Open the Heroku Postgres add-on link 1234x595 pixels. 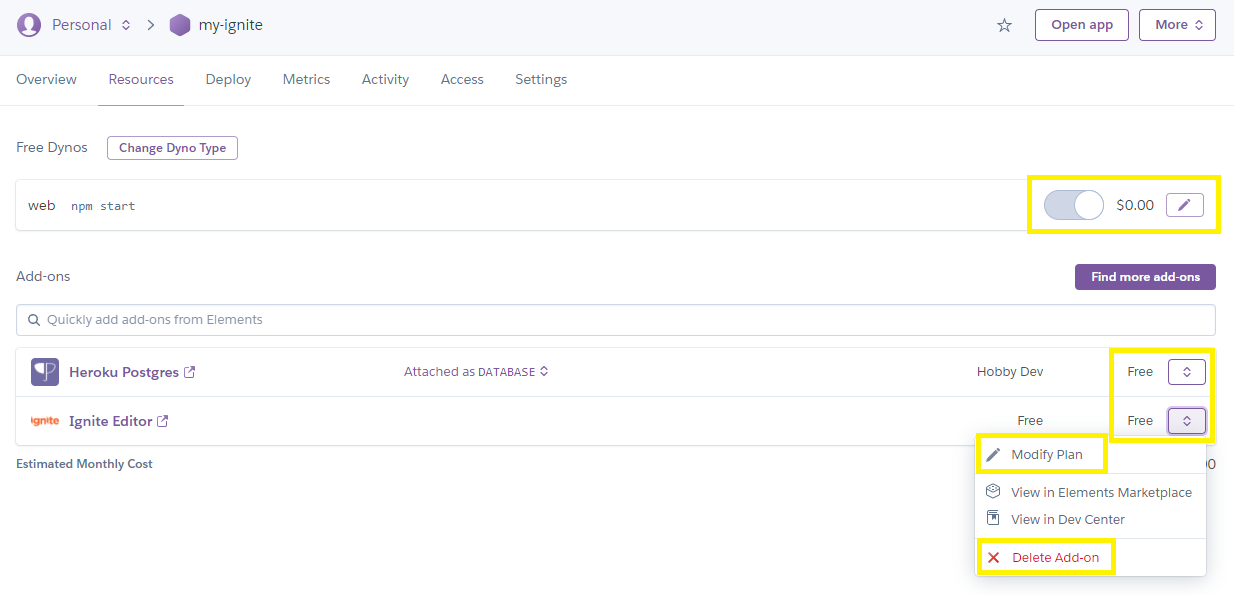[124, 372]
